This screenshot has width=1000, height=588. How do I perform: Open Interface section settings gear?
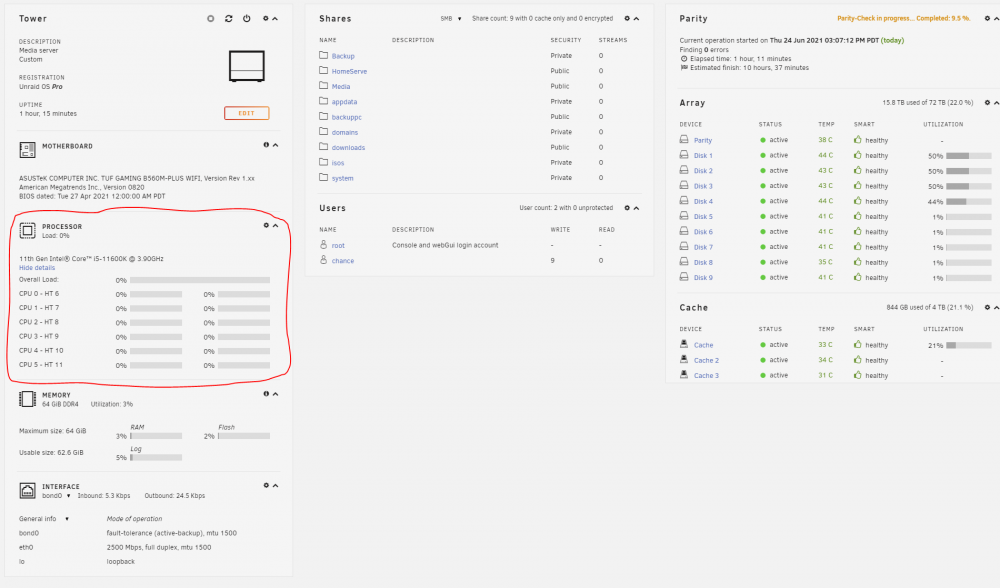coord(266,485)
